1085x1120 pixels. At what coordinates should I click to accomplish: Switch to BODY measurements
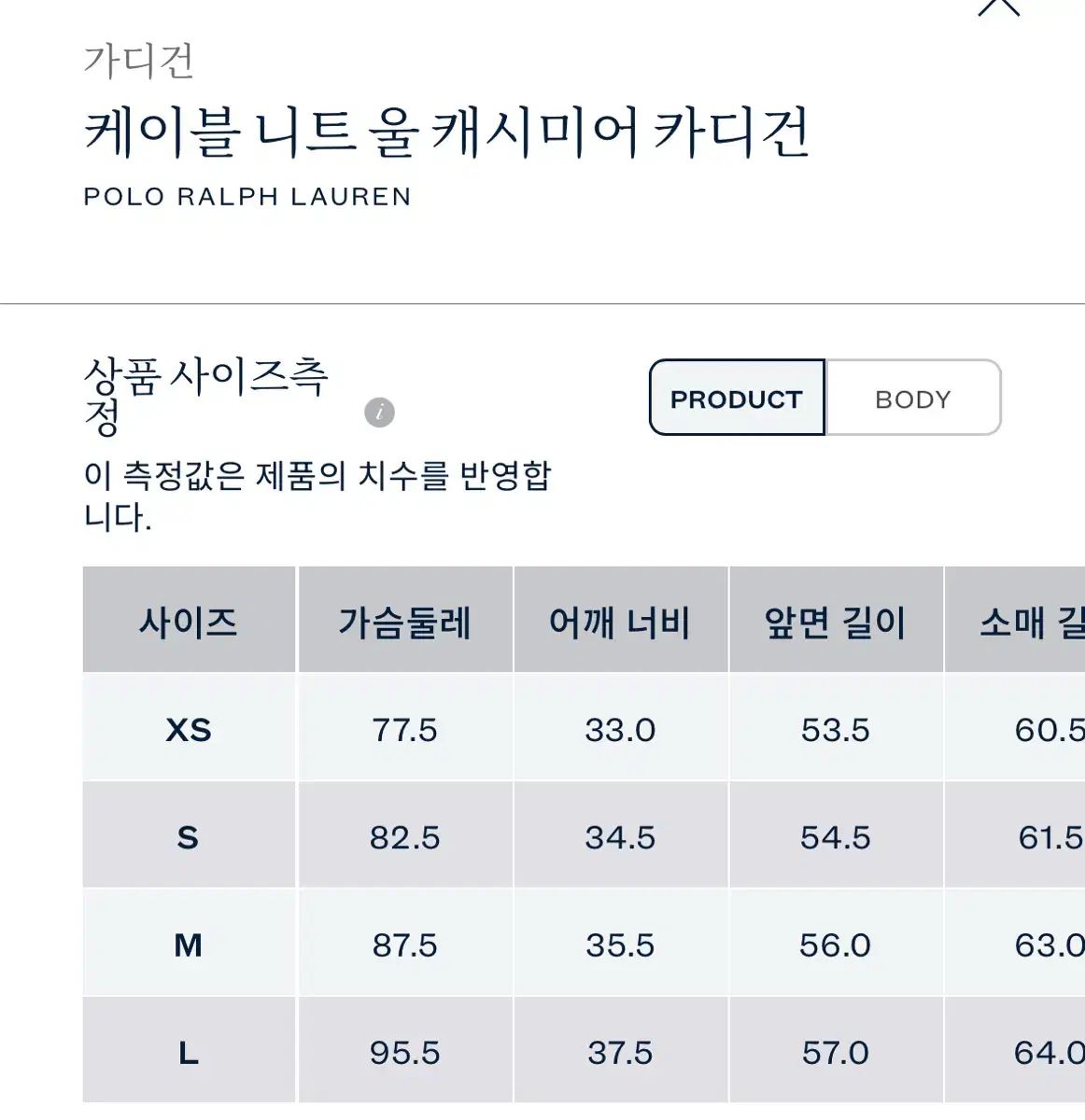913,398
